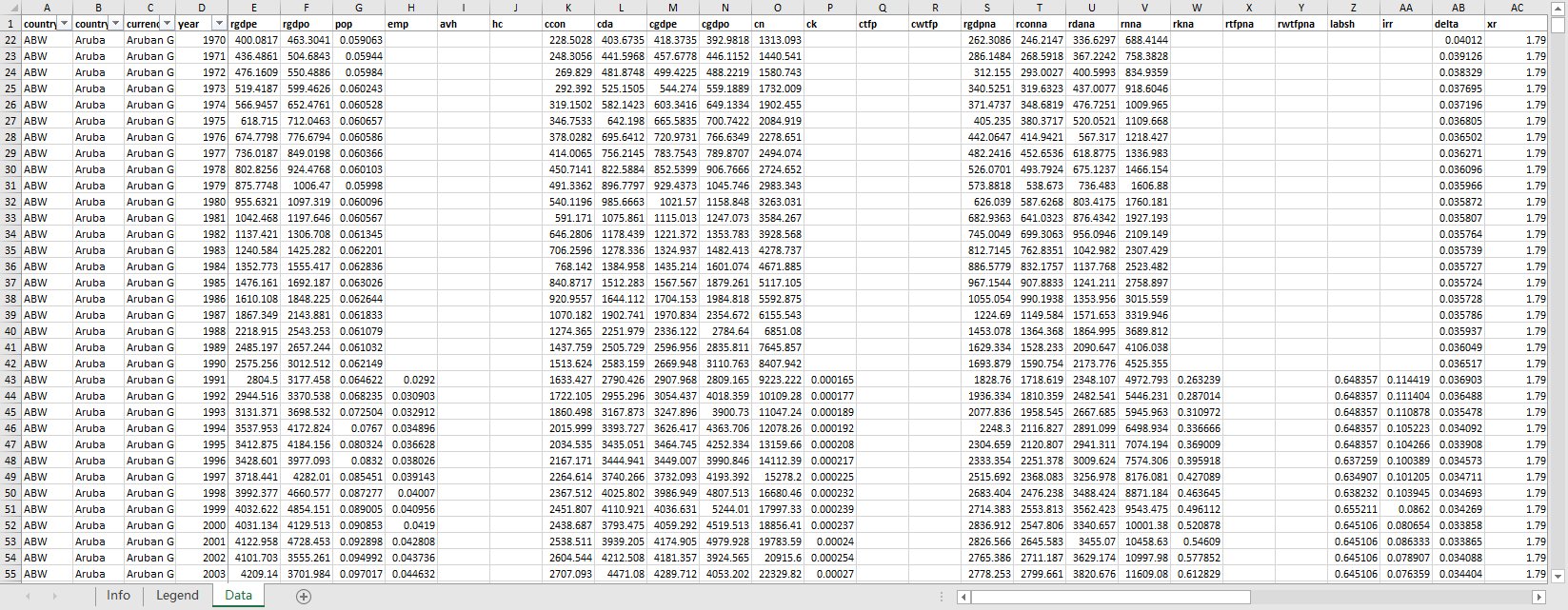Switch to the Info sheet tab

click(118, 596)
